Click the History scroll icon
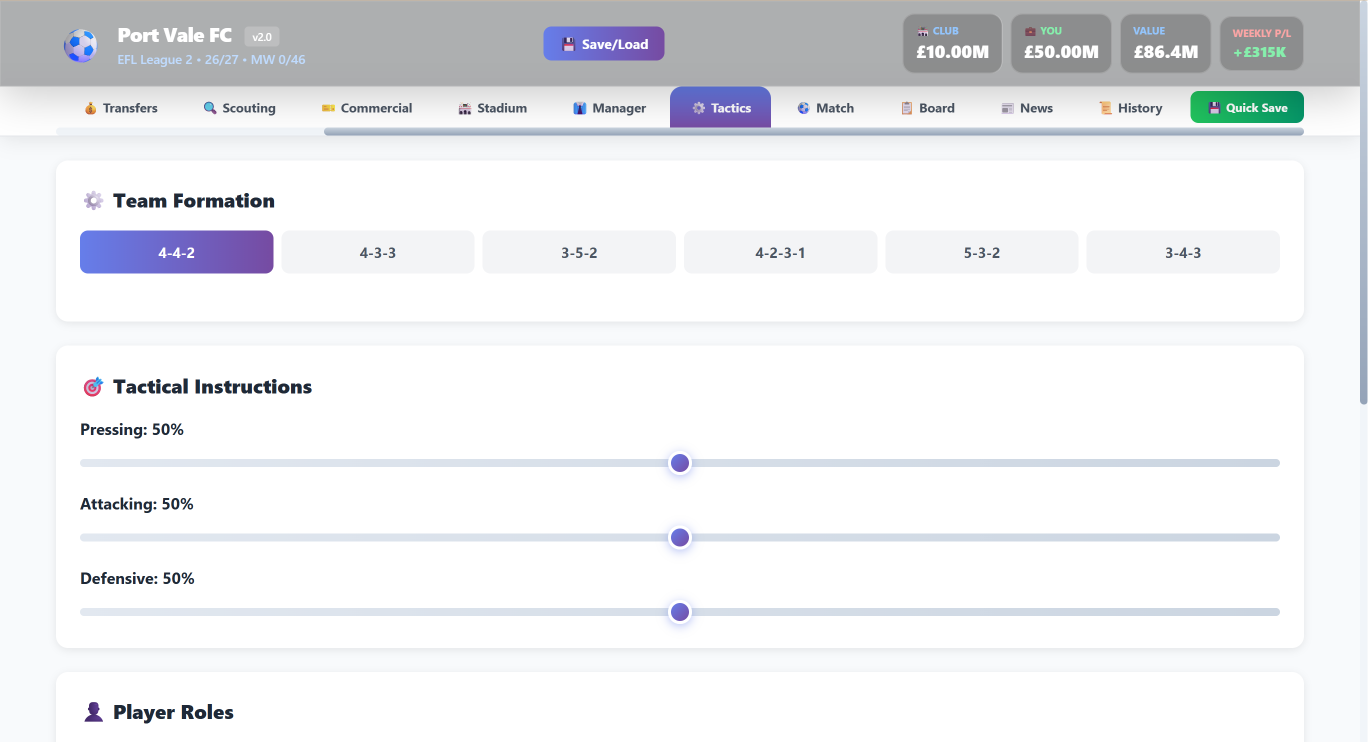The image size is (1368, 742). click(x=1106, y=108)
